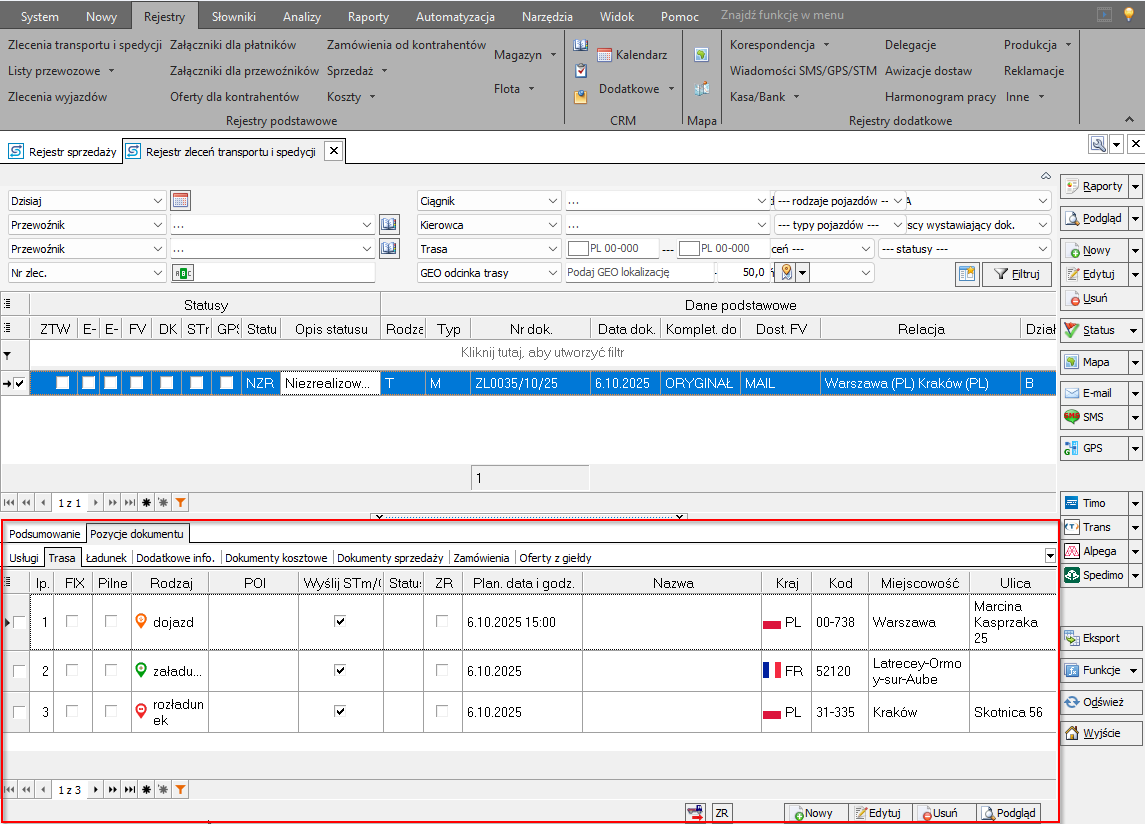Expand the Magazyn ribbon dropdown
Viewport: 1145px width, 824px height.
click(525, 55)
